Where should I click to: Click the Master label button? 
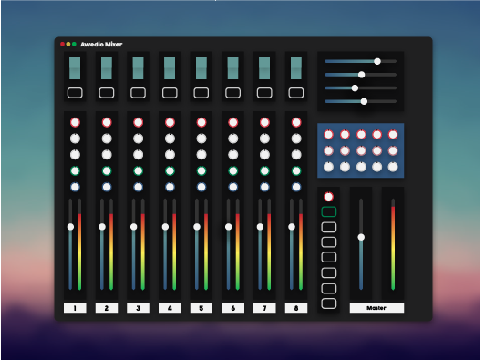(x=377, y=308)
